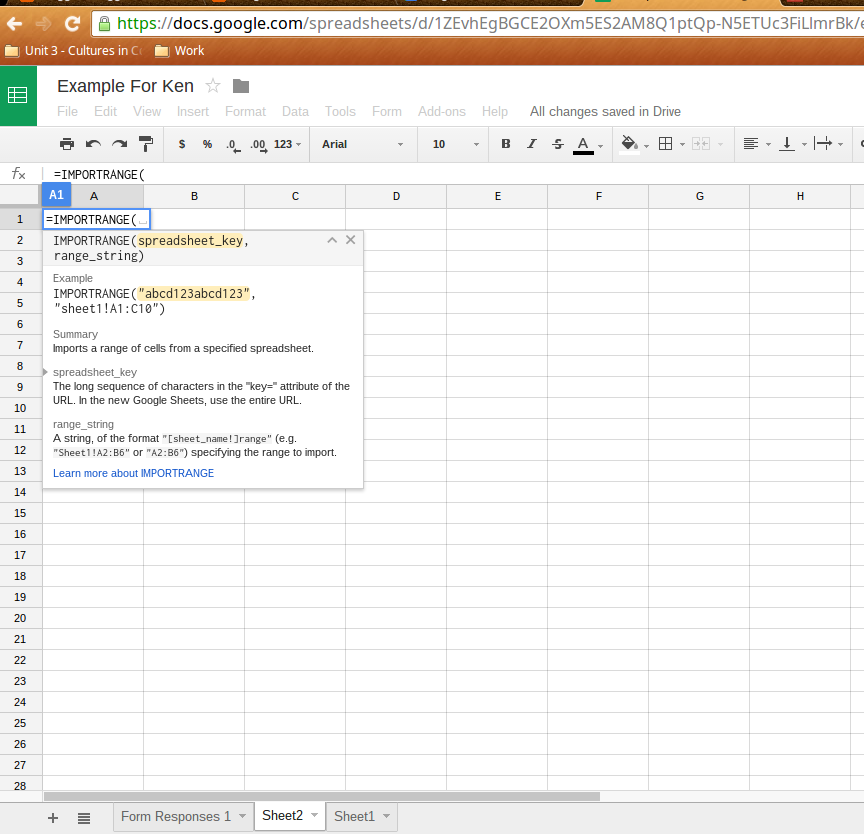Open the Help menu

pos(495,111)
